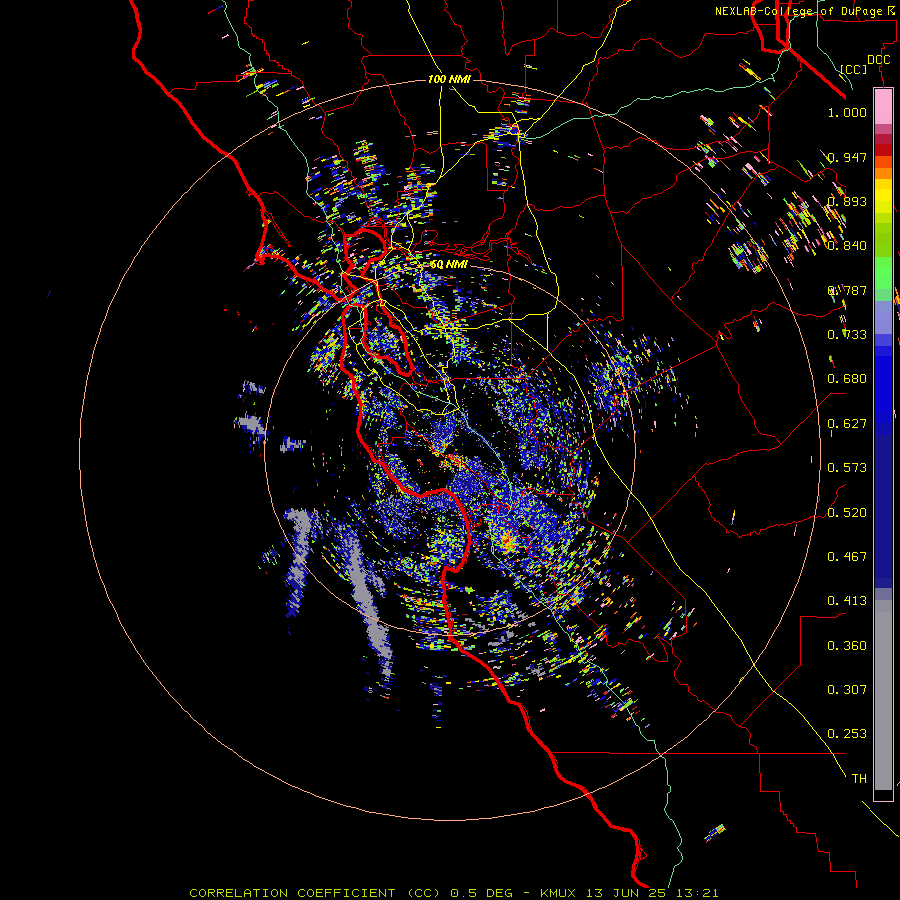Viewport: 900px width, 900px height.
Task: Select the 0.680 scale value
Action: coord(847,379)
